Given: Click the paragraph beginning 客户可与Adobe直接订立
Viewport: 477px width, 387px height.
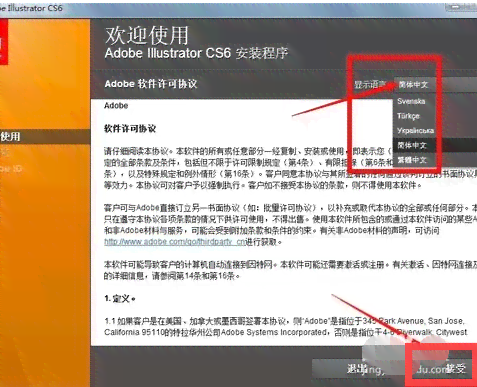Looking at the screenshot, I should tap(290, 225).
